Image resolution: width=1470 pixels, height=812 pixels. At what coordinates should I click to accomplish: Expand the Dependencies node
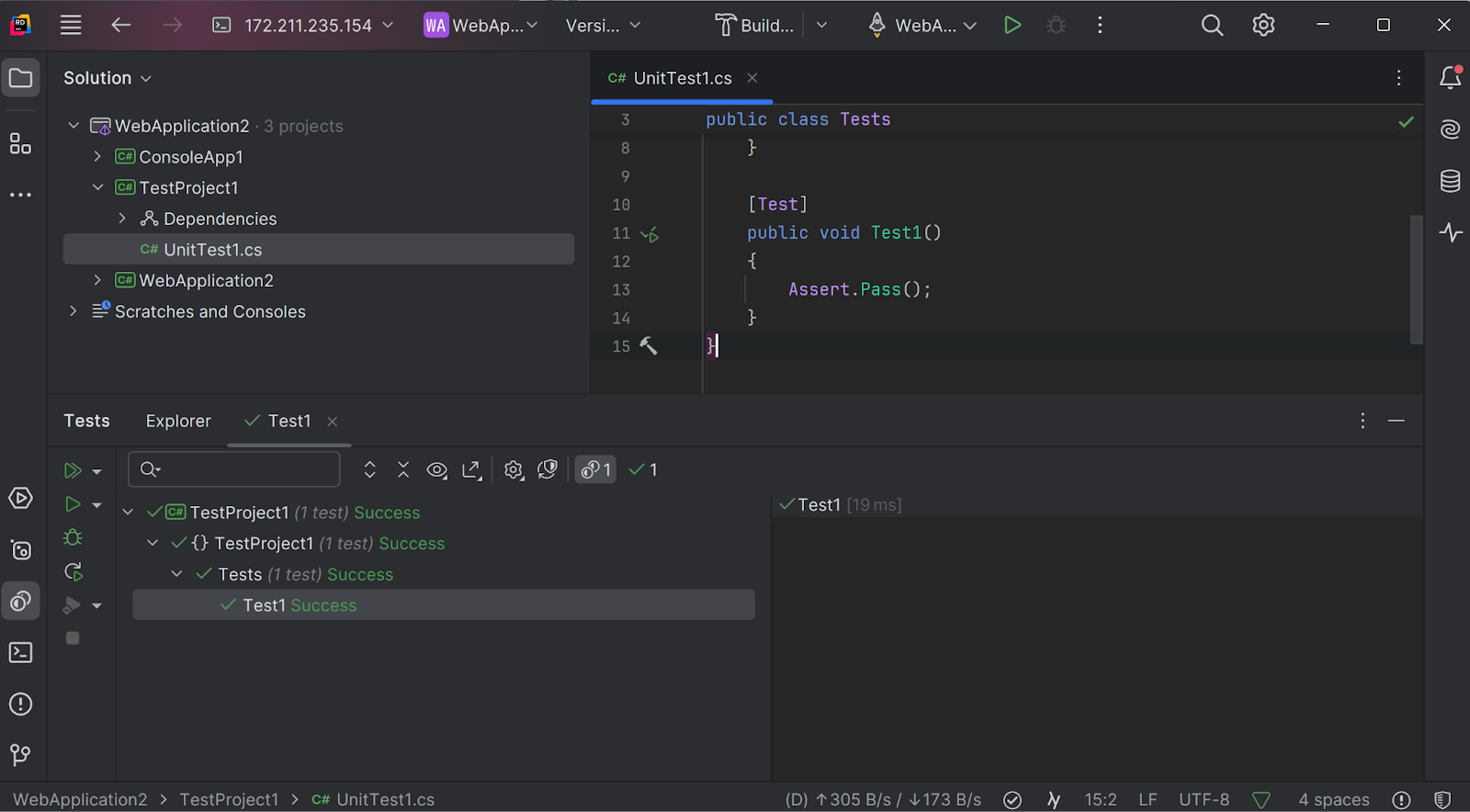(122, 219)
